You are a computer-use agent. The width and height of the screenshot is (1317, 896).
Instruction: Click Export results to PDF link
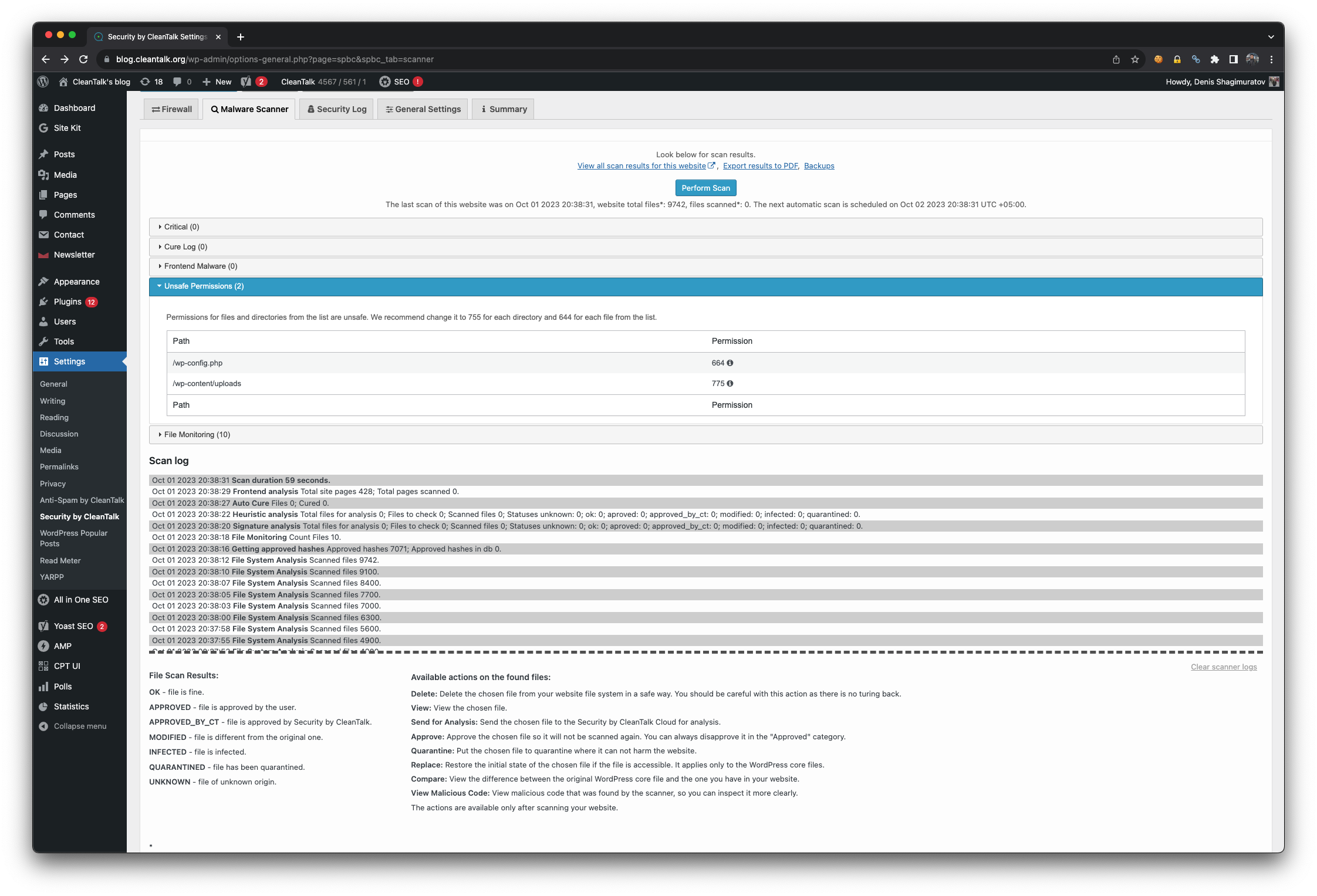coord(760,165)
